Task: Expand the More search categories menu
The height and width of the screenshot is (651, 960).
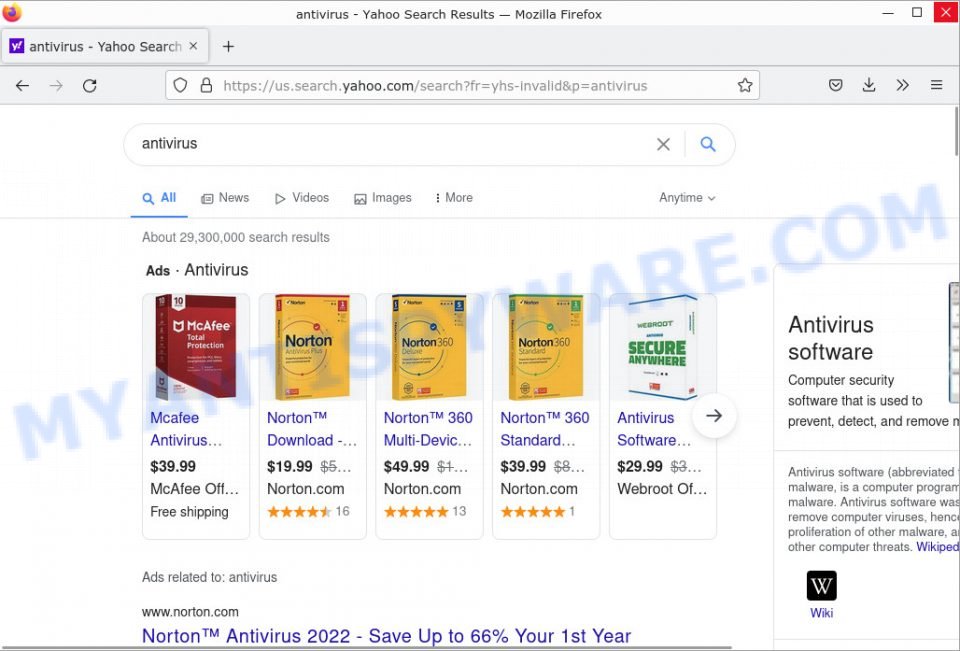Action: pos(454,198)
